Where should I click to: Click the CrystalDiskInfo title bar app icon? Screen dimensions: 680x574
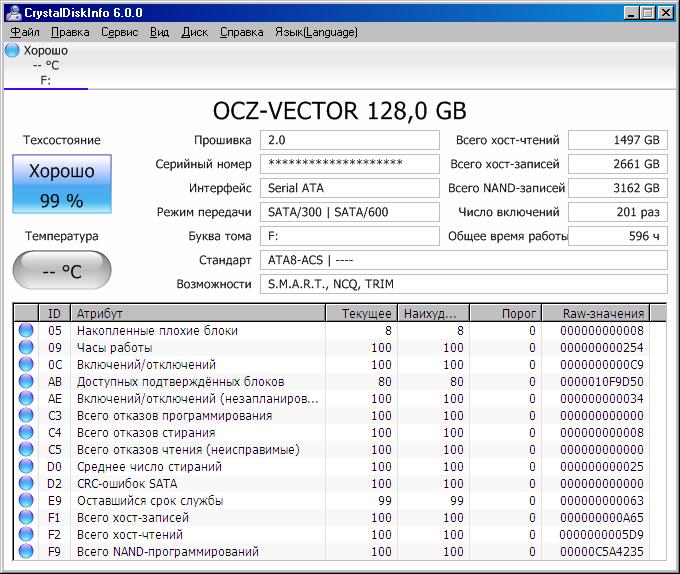13,13
